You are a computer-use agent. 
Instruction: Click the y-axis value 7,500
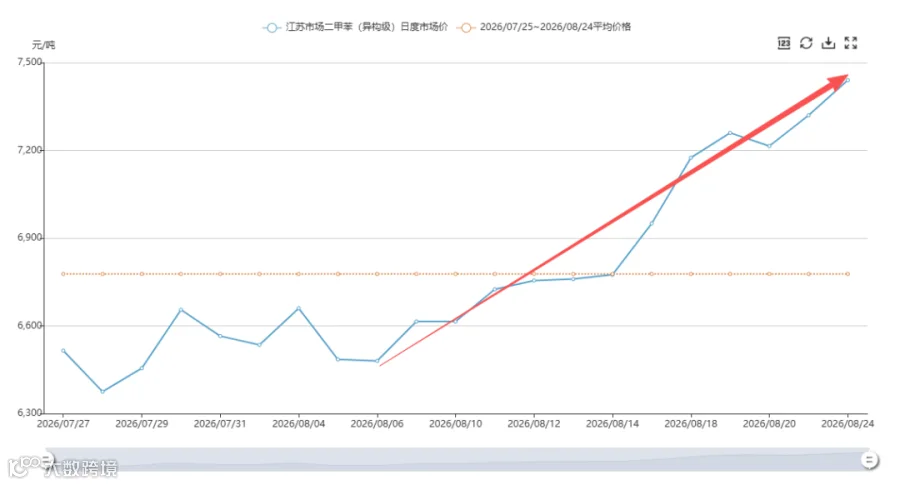(x=30, y=62)
